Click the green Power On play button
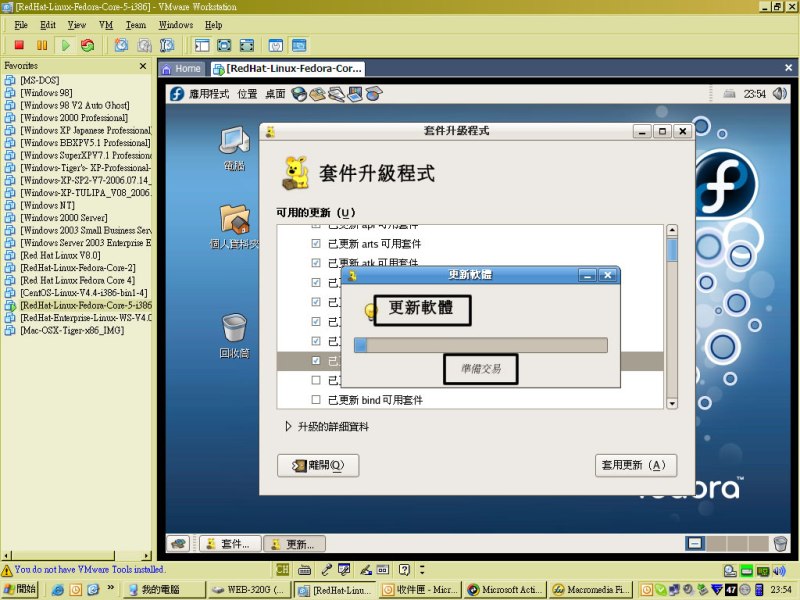This screenshot has height=600, width=800. click(65, 45)
